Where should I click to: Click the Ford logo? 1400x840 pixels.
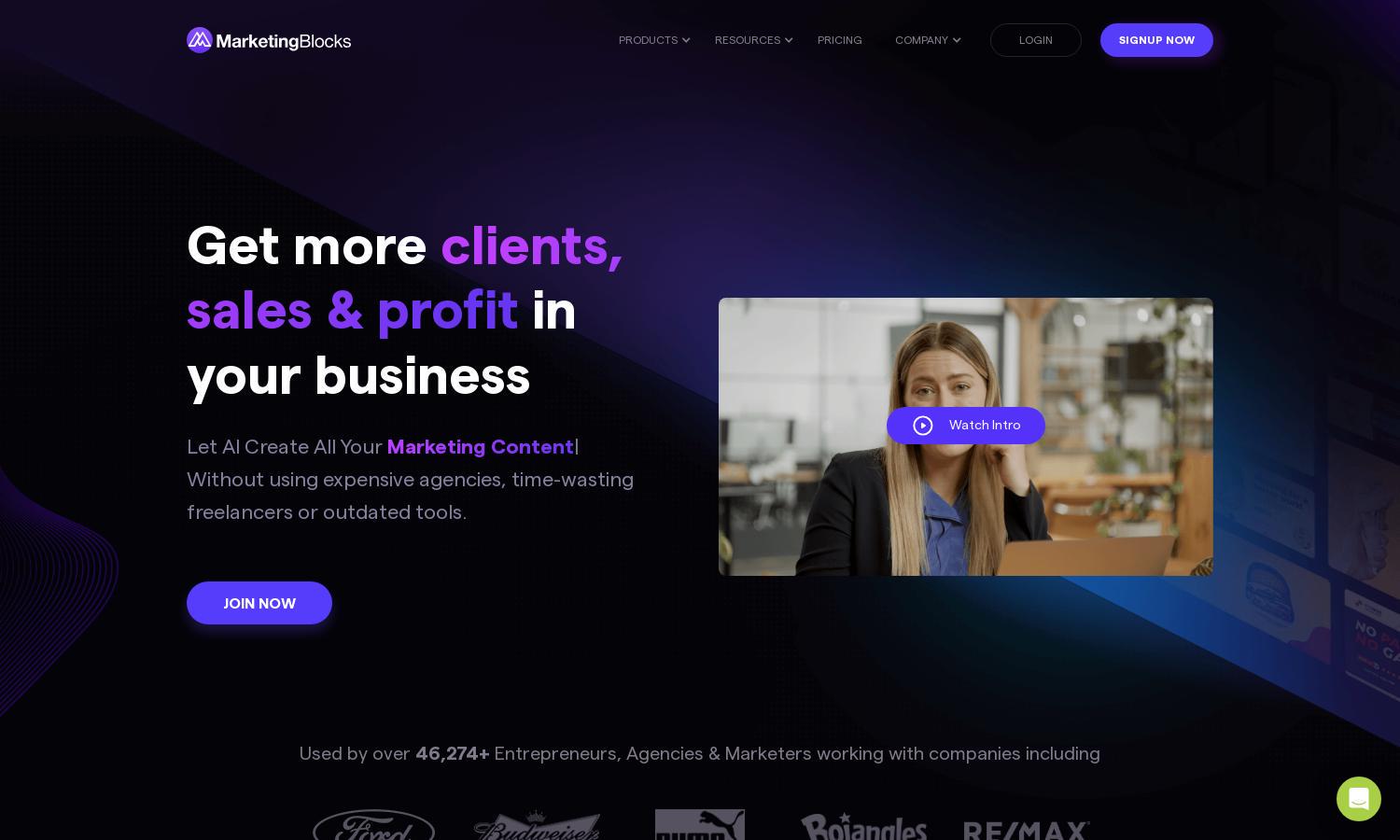click(373, 825)
